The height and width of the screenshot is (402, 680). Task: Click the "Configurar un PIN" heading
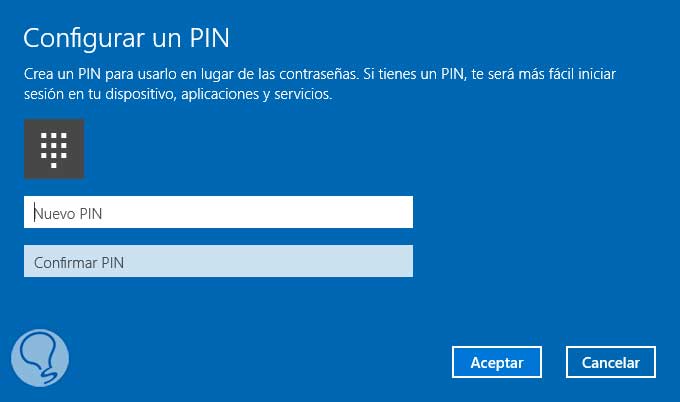tap(127, 38)
